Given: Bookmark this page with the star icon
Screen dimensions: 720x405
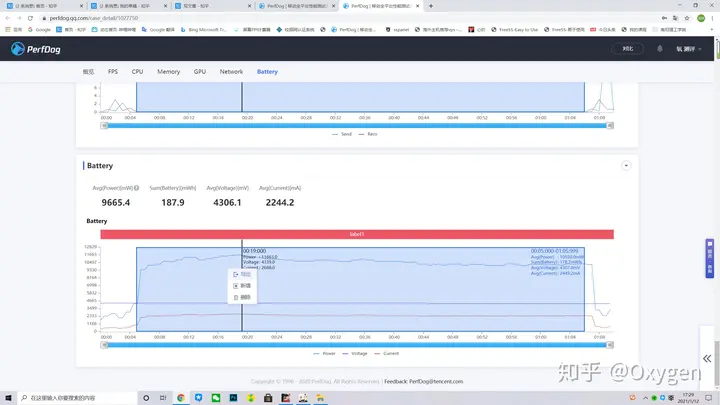Looking at the screenshot, I should [687, 18].
